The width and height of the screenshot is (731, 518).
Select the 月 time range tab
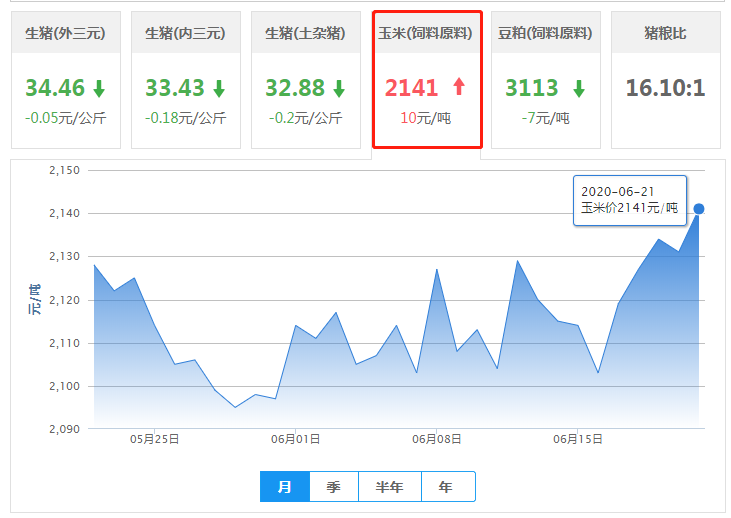(x=285, y=487)
